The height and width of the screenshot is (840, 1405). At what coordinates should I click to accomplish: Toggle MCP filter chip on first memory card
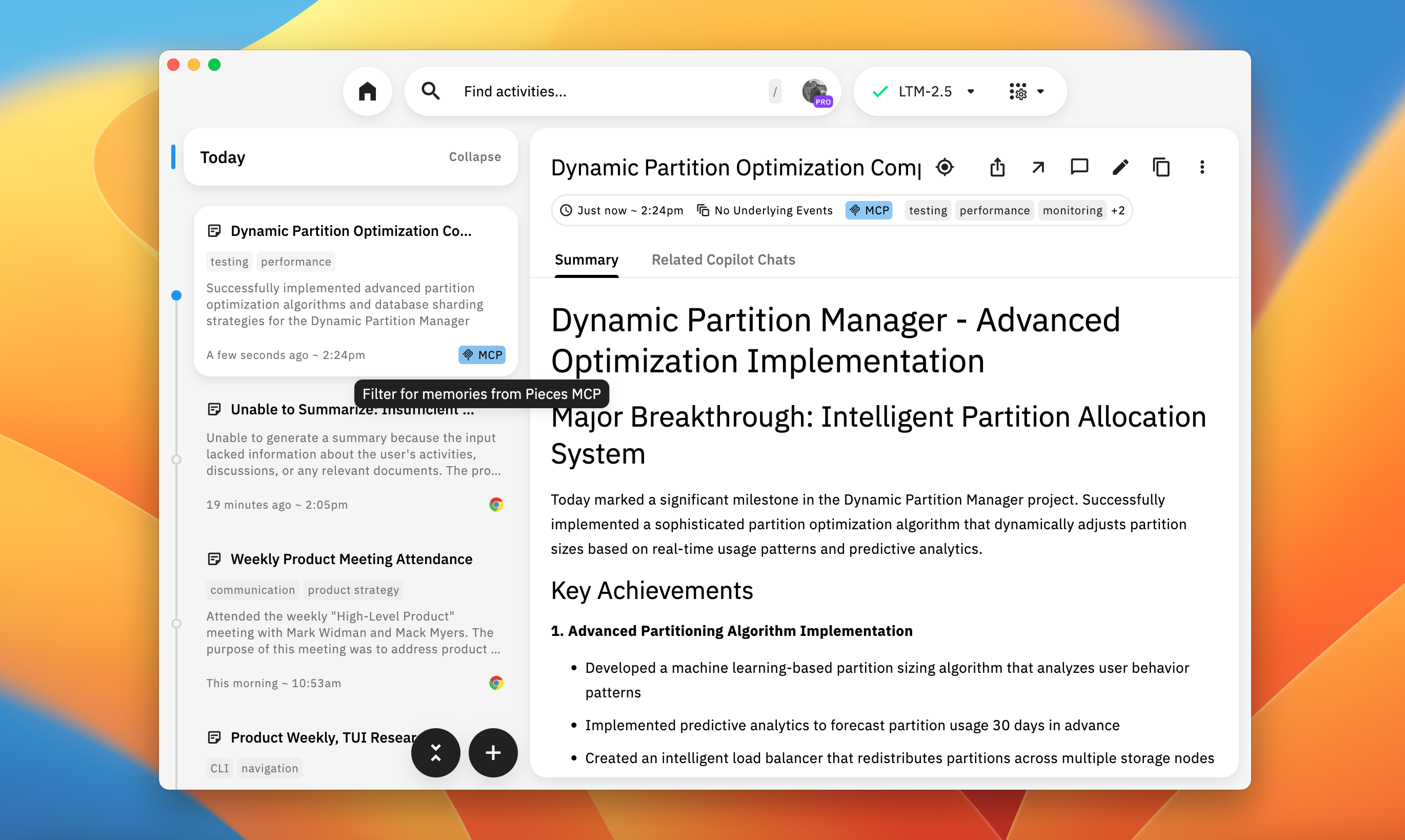(x=481, y=355)
